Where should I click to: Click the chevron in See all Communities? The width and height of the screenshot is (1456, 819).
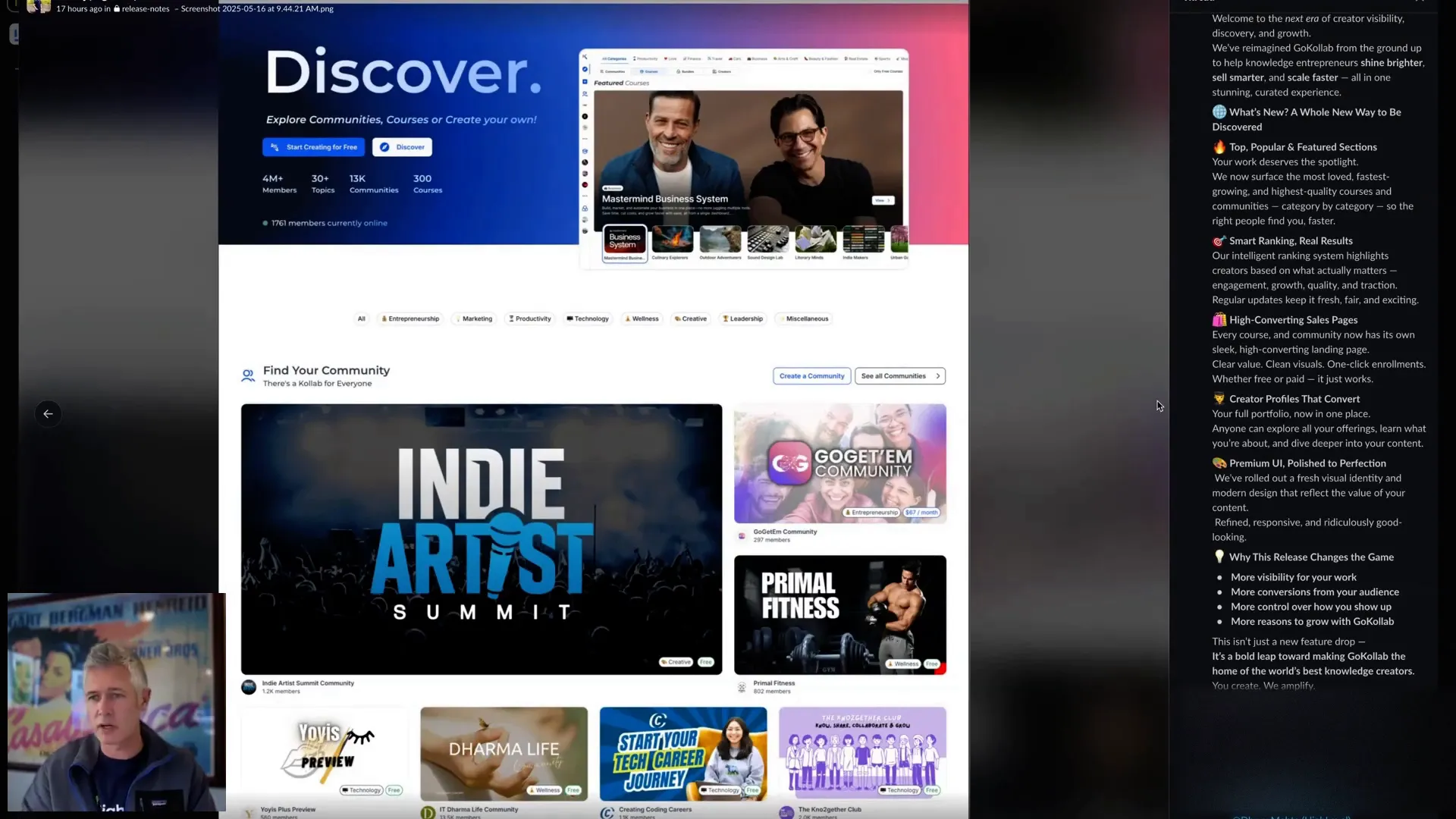pos(938,376)
